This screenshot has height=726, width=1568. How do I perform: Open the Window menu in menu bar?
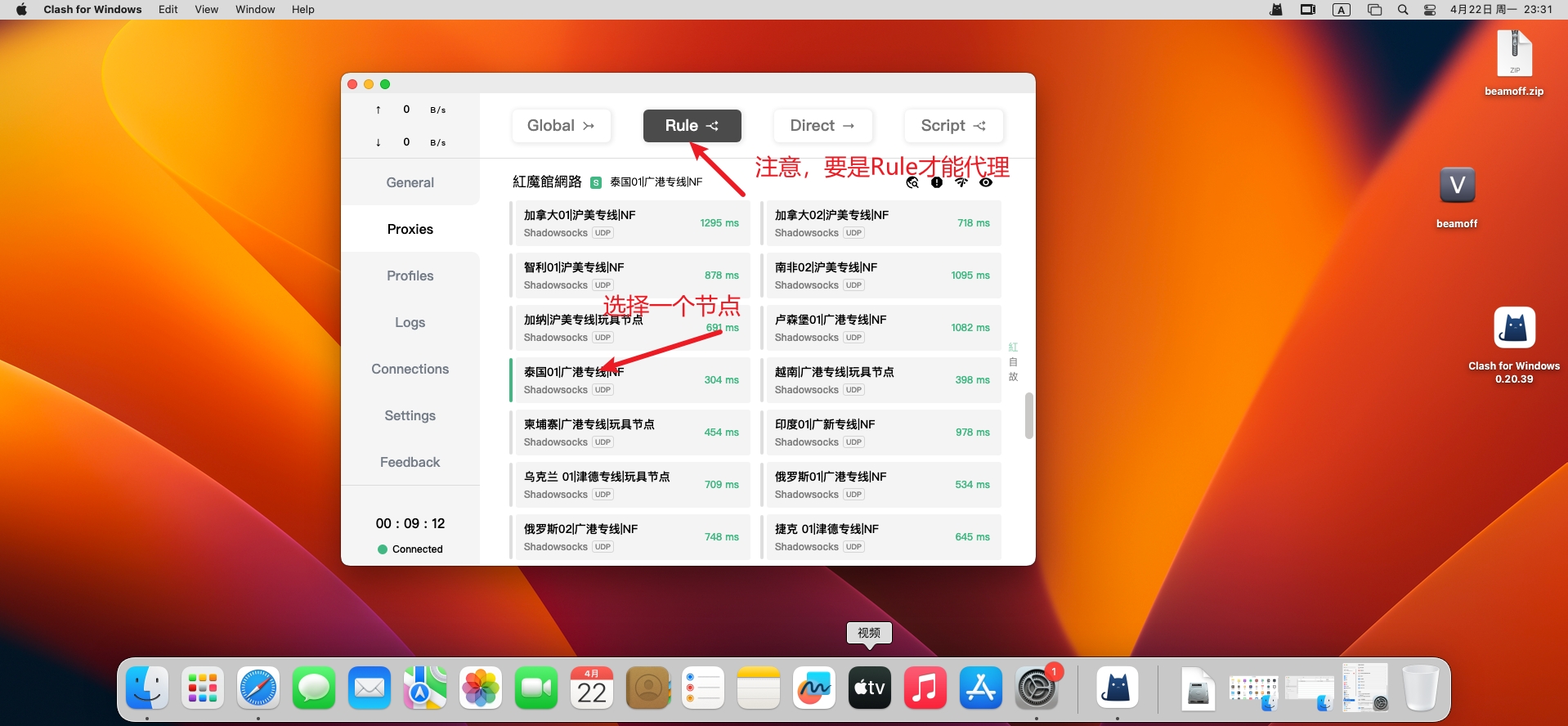pos(255,10)
